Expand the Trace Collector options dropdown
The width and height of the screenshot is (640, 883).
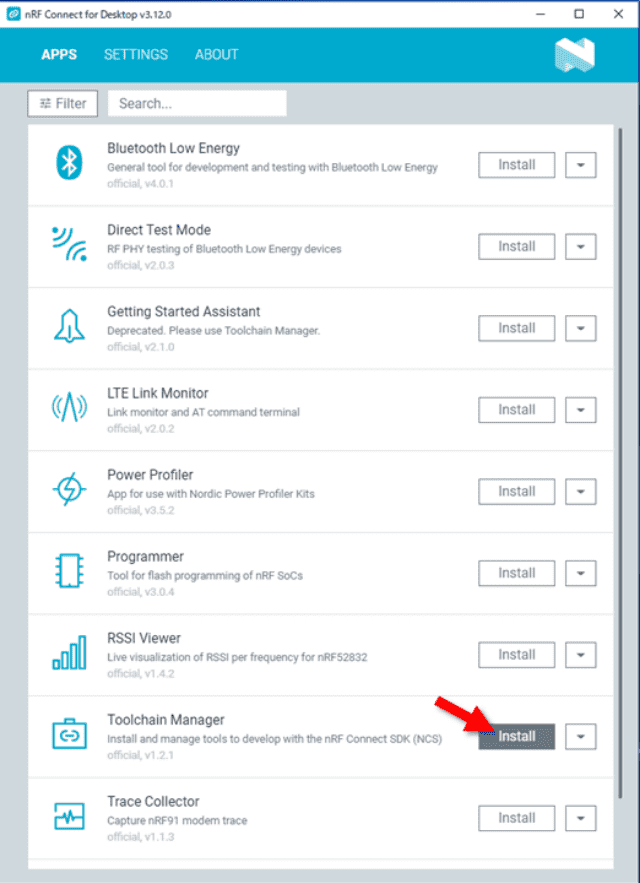coord(580,818)
